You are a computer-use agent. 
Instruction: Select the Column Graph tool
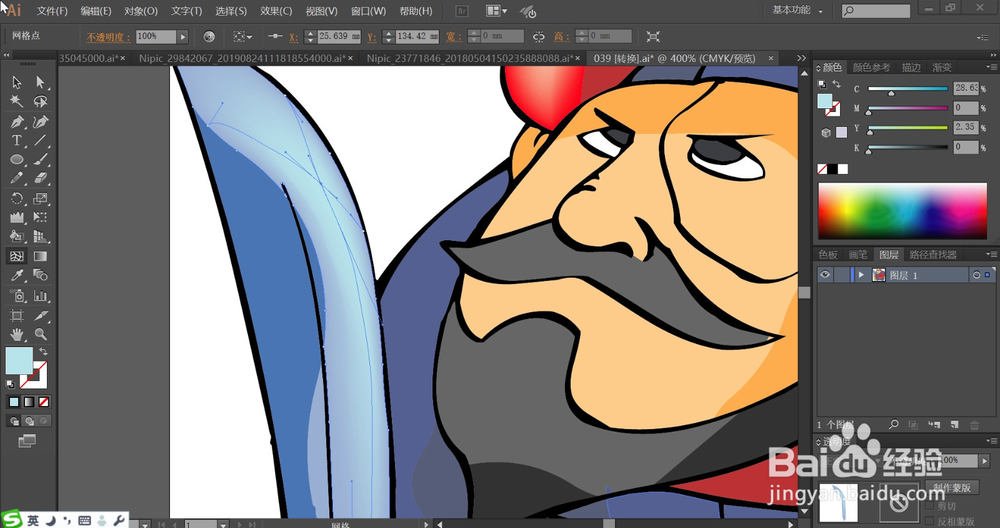[x=40, y=295]
